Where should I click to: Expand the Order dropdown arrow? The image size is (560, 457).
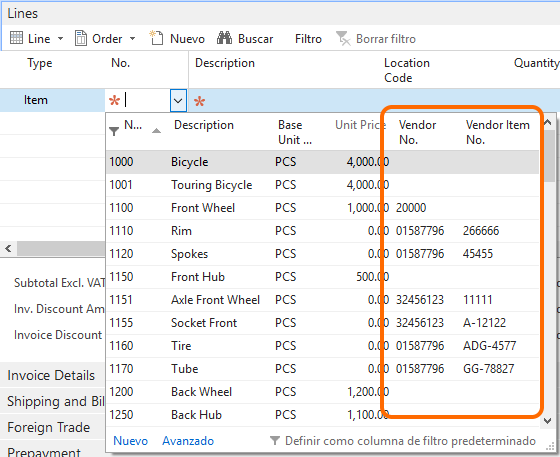[132, 38]
